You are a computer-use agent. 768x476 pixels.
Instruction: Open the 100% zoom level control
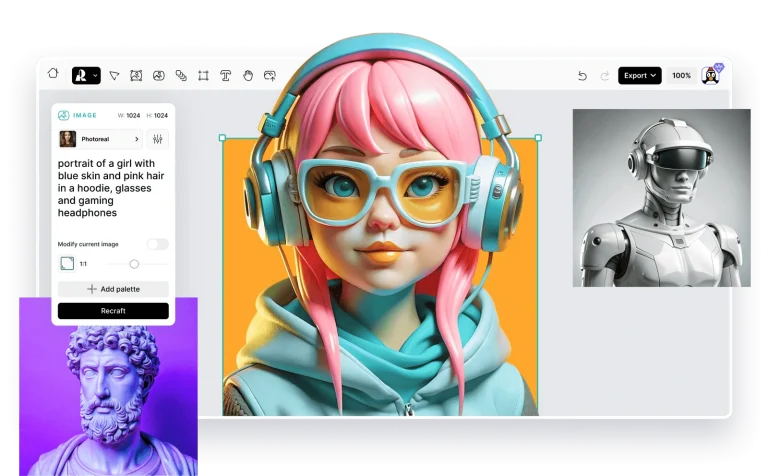pyautogui.click(x=681, y=75)
